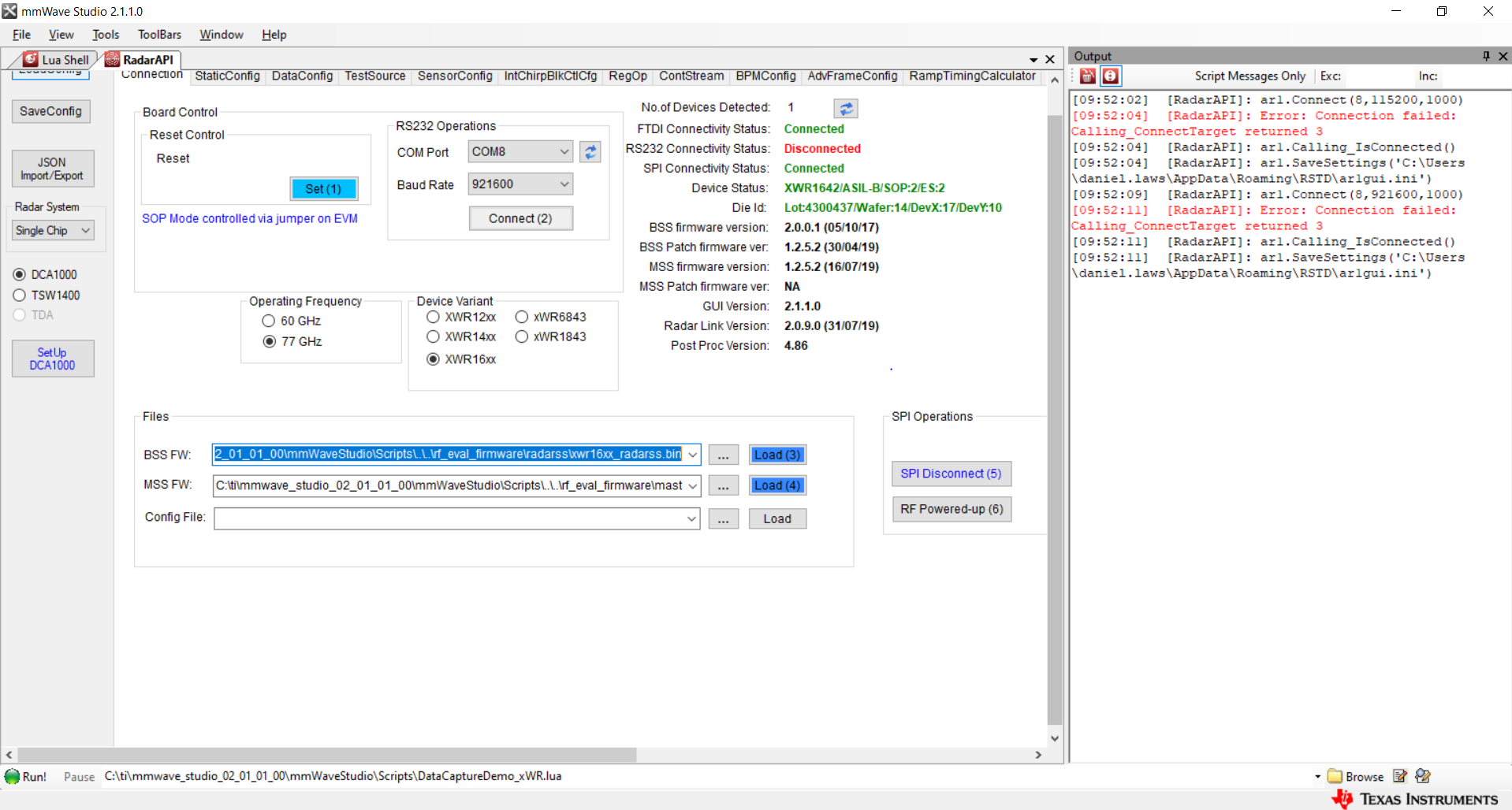Open the RampTimingCalculator tab

click(x=972, y=76)
